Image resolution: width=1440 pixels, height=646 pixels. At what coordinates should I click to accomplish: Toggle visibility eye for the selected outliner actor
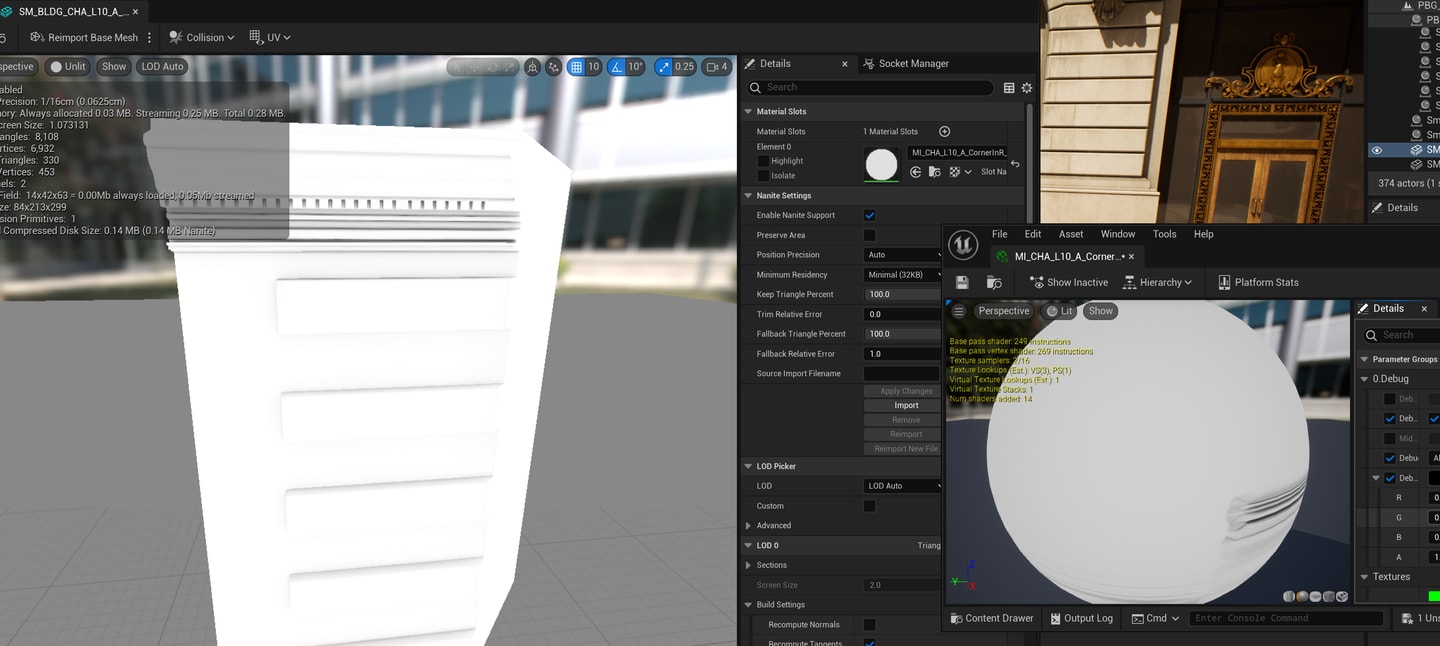point(1377,150)
